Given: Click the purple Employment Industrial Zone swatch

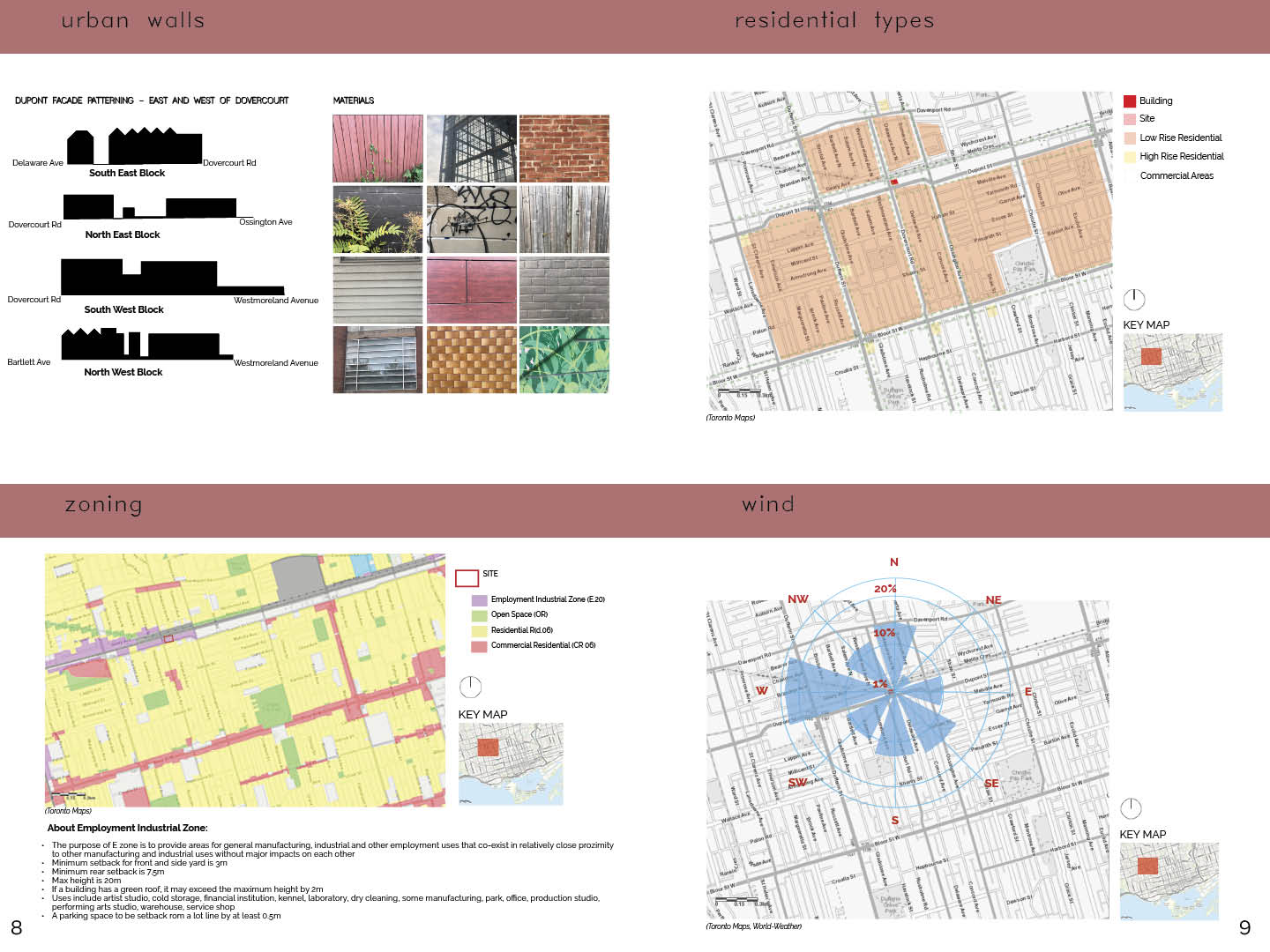Looking at the screenshot, I should [479, 600].
